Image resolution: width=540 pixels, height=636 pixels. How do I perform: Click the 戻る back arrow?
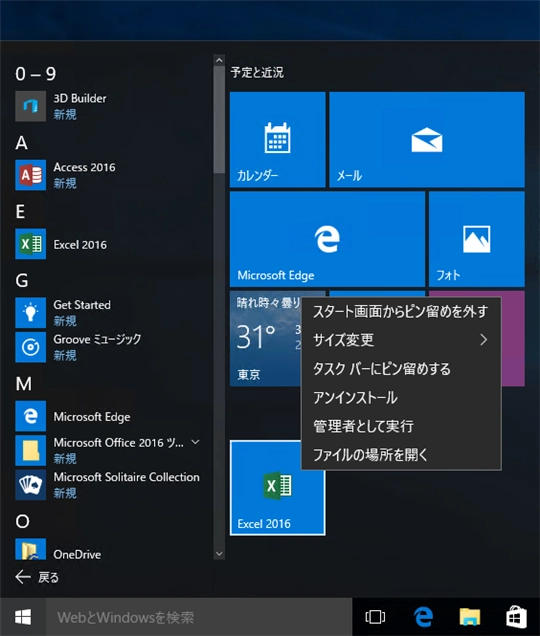[x=23, y=577]
